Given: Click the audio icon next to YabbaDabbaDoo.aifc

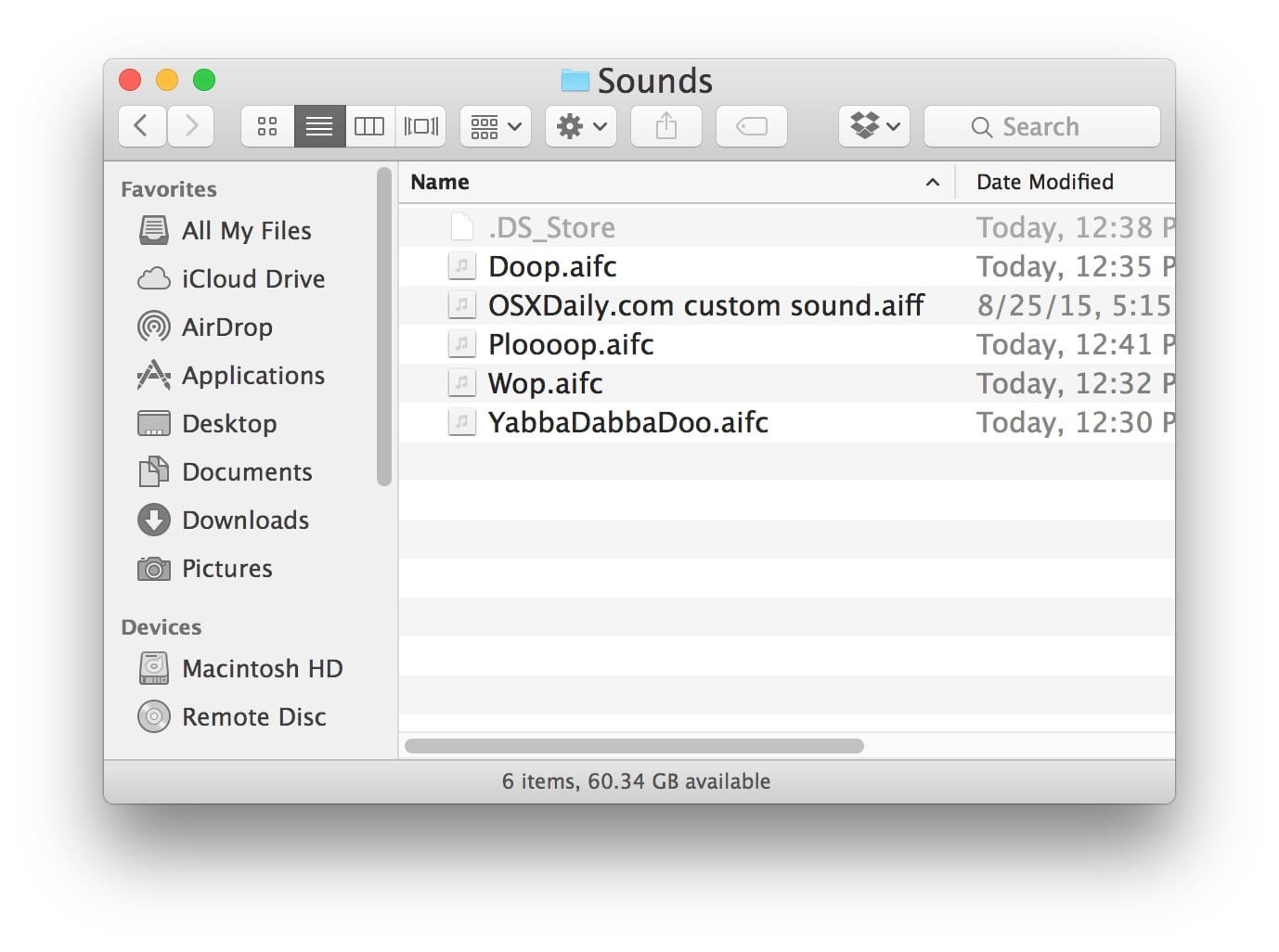Looking at the screenshot, I should [x=461, y=422].
